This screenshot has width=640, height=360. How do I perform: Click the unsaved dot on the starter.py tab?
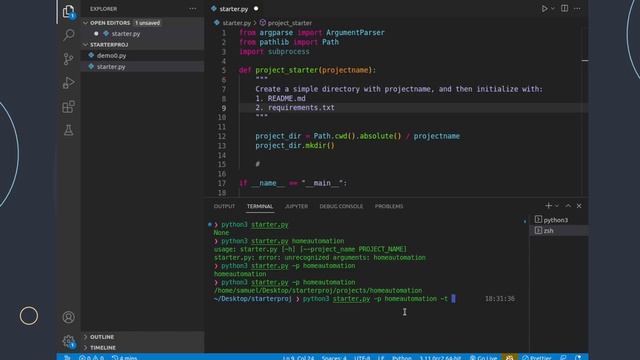coord(256,9)
